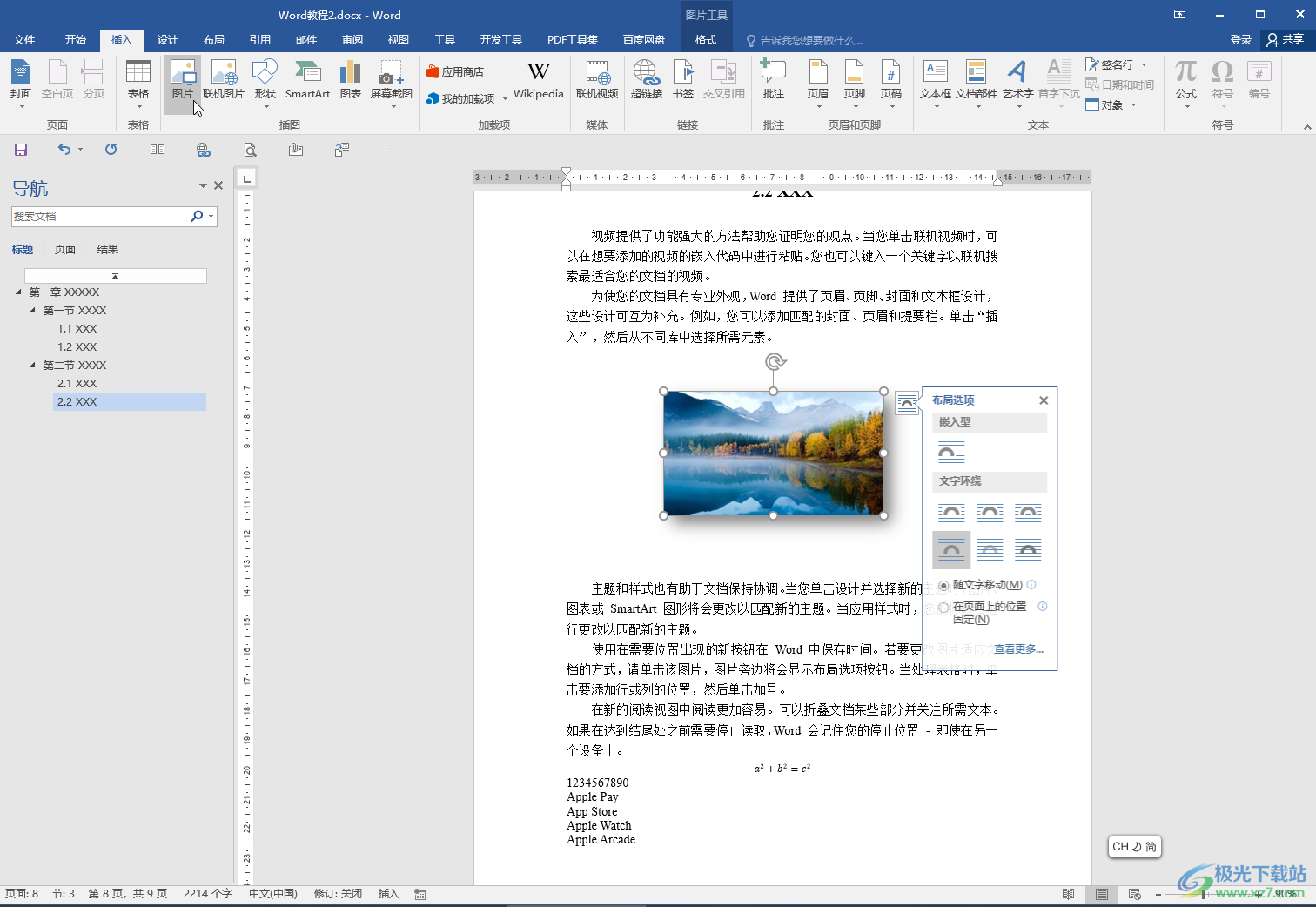
Task: Open the 页脚 footer options
Action: (x=855, y=83)
